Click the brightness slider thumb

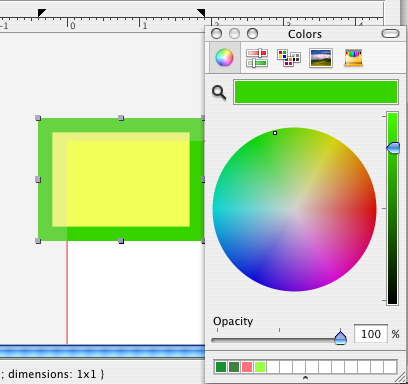click(393, 148)
